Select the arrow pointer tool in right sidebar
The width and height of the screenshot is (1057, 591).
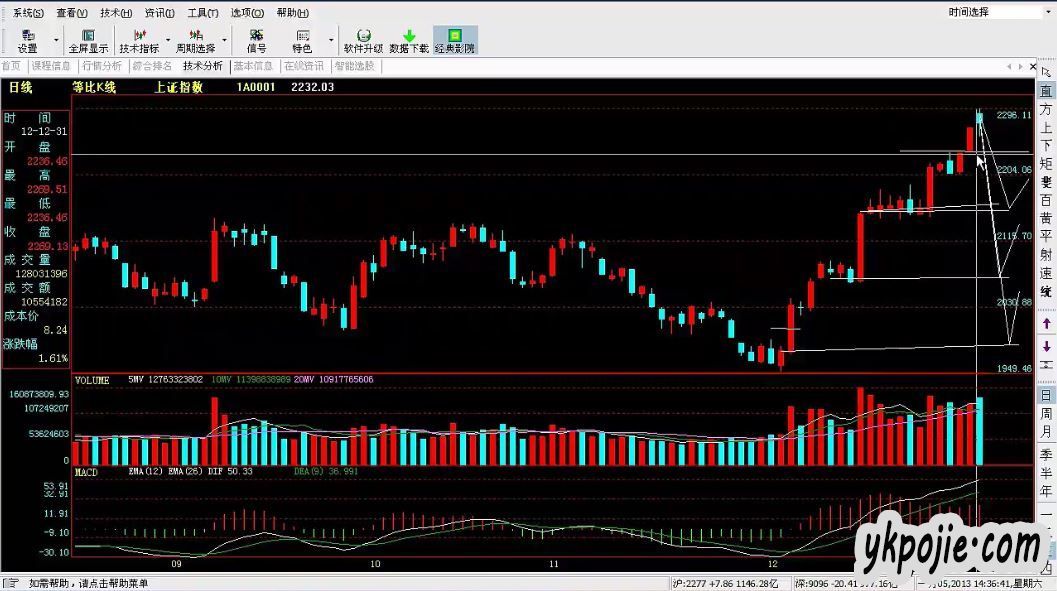pos(1046,71)
